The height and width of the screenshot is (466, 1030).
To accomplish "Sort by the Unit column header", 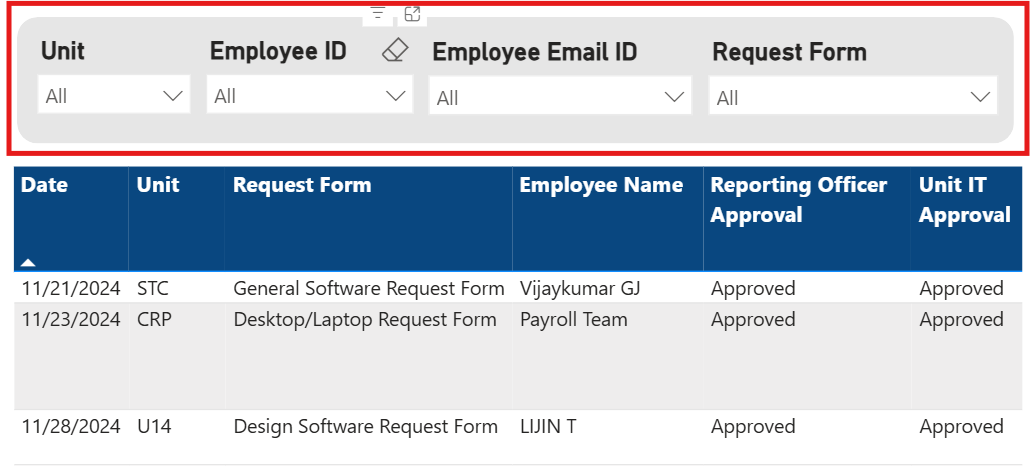I will click(x=158, y=185).
